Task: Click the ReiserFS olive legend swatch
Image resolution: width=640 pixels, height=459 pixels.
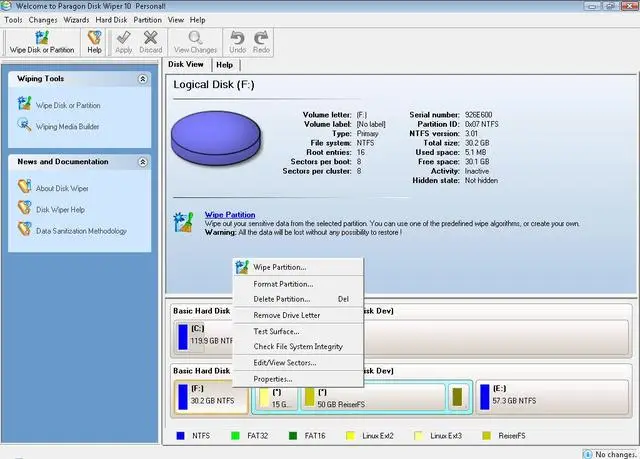Action: pos(486,436)
